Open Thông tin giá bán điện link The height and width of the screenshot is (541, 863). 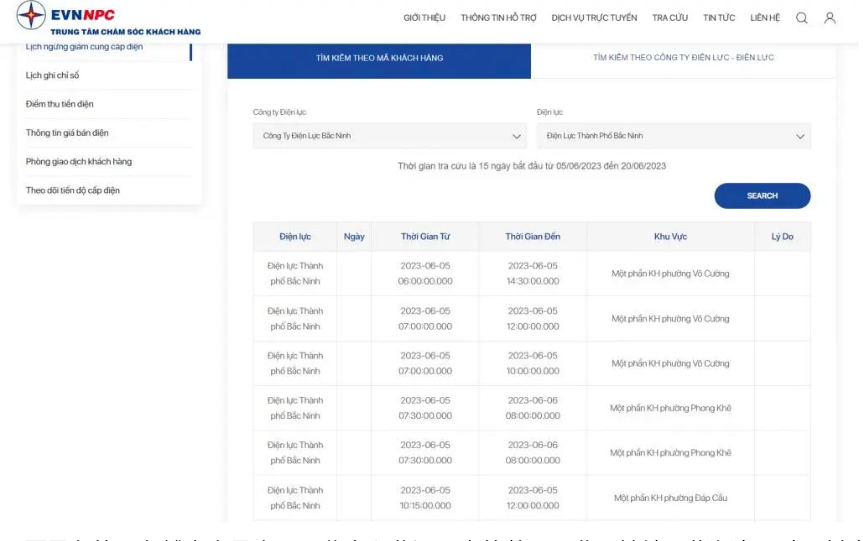pyautogui.click(x=67, y=133)
